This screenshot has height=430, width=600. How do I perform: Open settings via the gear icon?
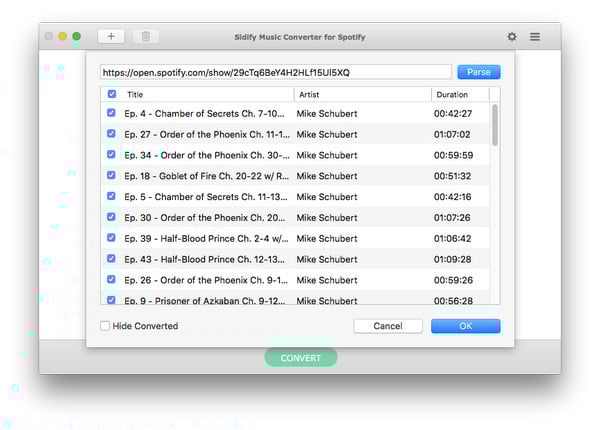[x=512, y=37]
